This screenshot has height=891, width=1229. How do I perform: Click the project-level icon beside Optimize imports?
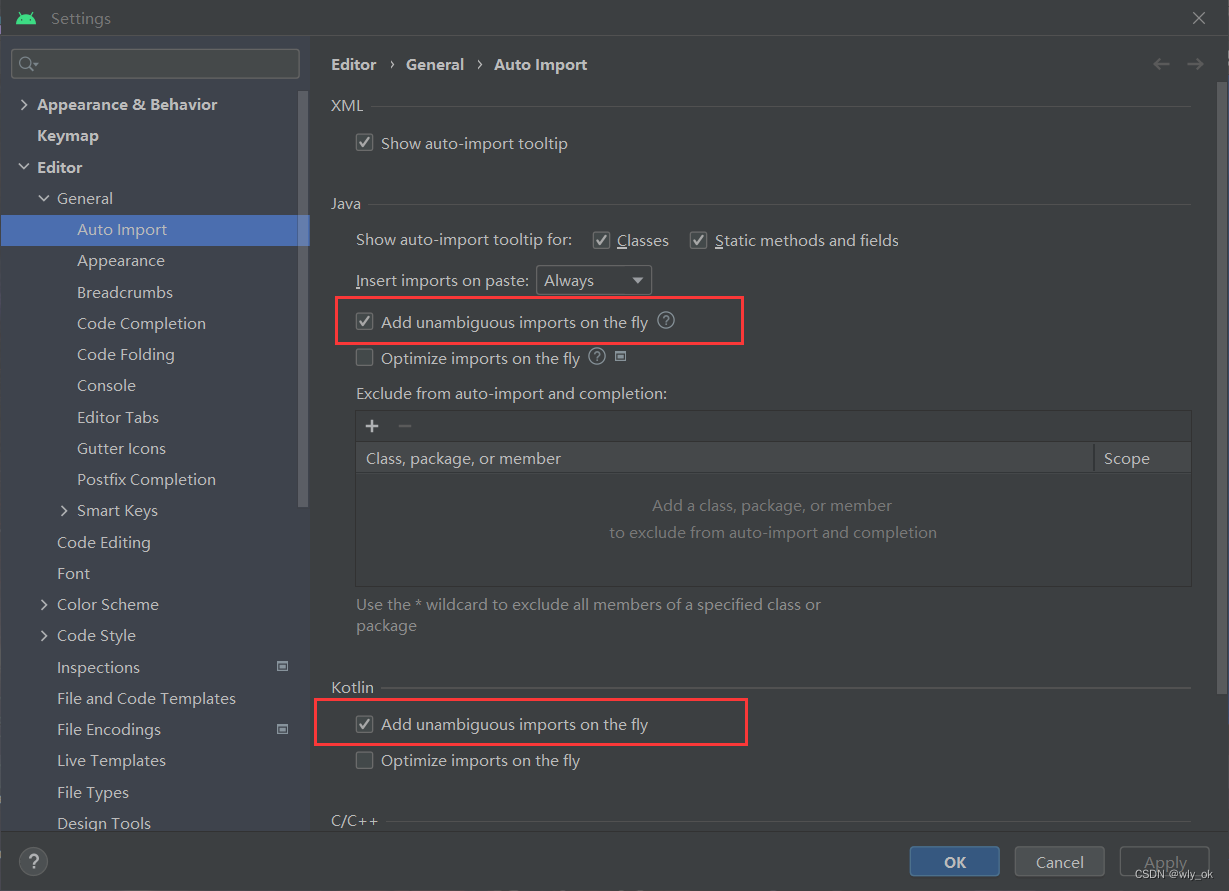[x=620, y=356]
